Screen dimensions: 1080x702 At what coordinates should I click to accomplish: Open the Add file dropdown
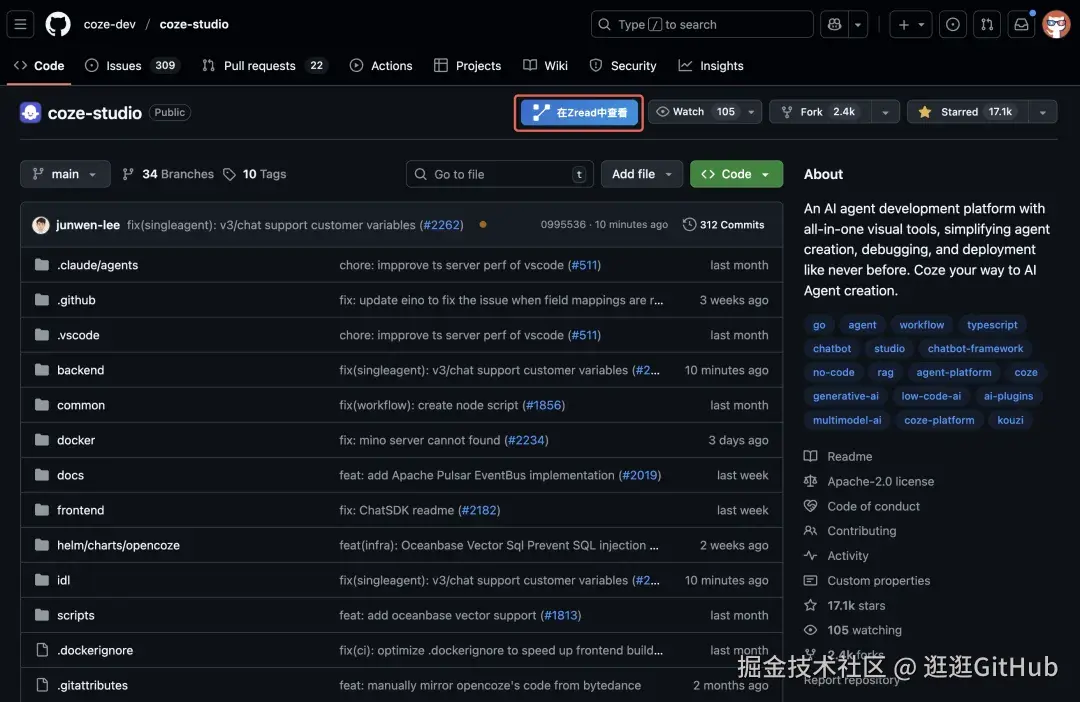click(x=642, y=174)
